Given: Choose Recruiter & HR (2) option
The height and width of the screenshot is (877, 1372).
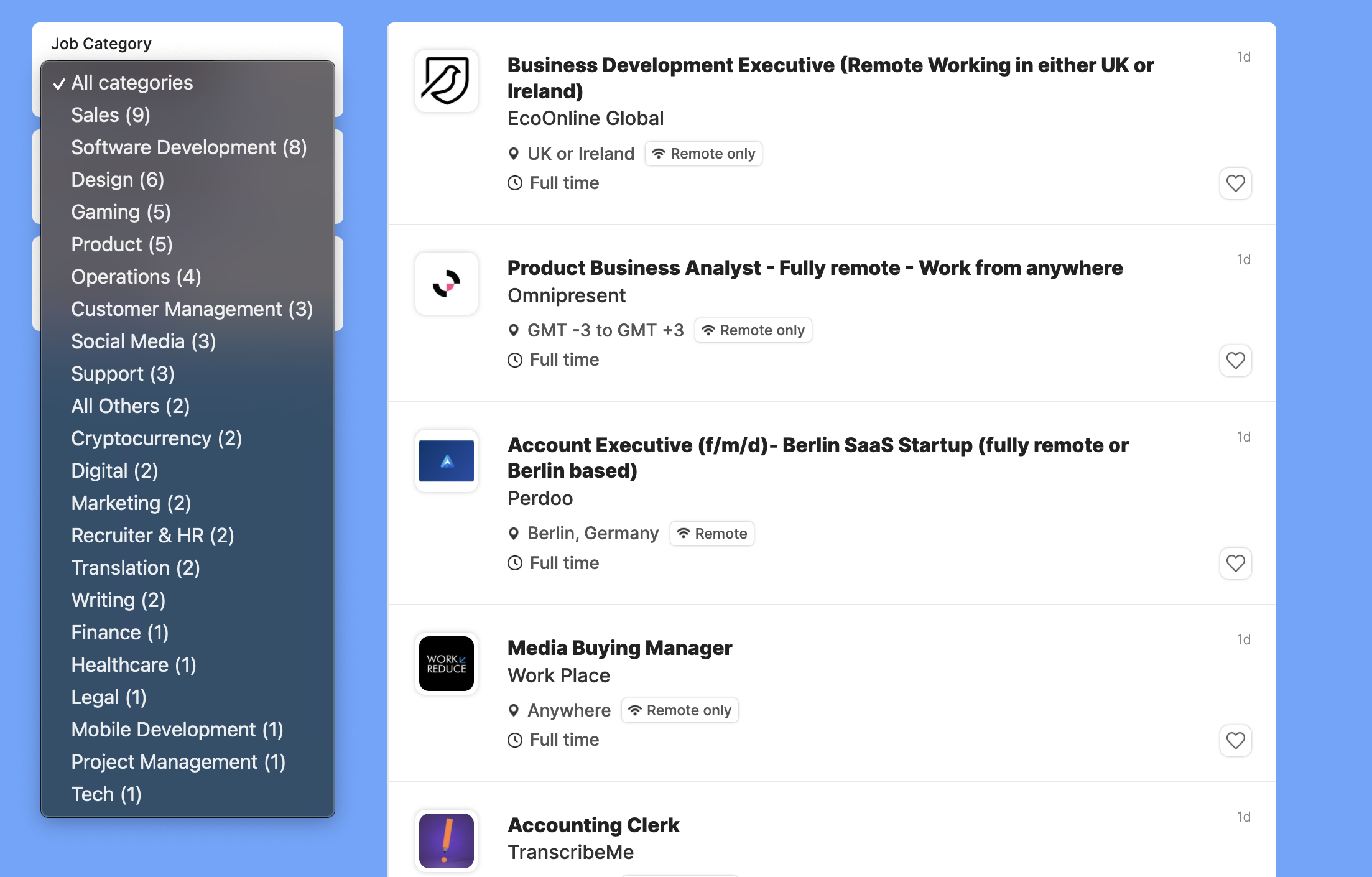Looking at the screenshot, I should (x=152, y=536).
